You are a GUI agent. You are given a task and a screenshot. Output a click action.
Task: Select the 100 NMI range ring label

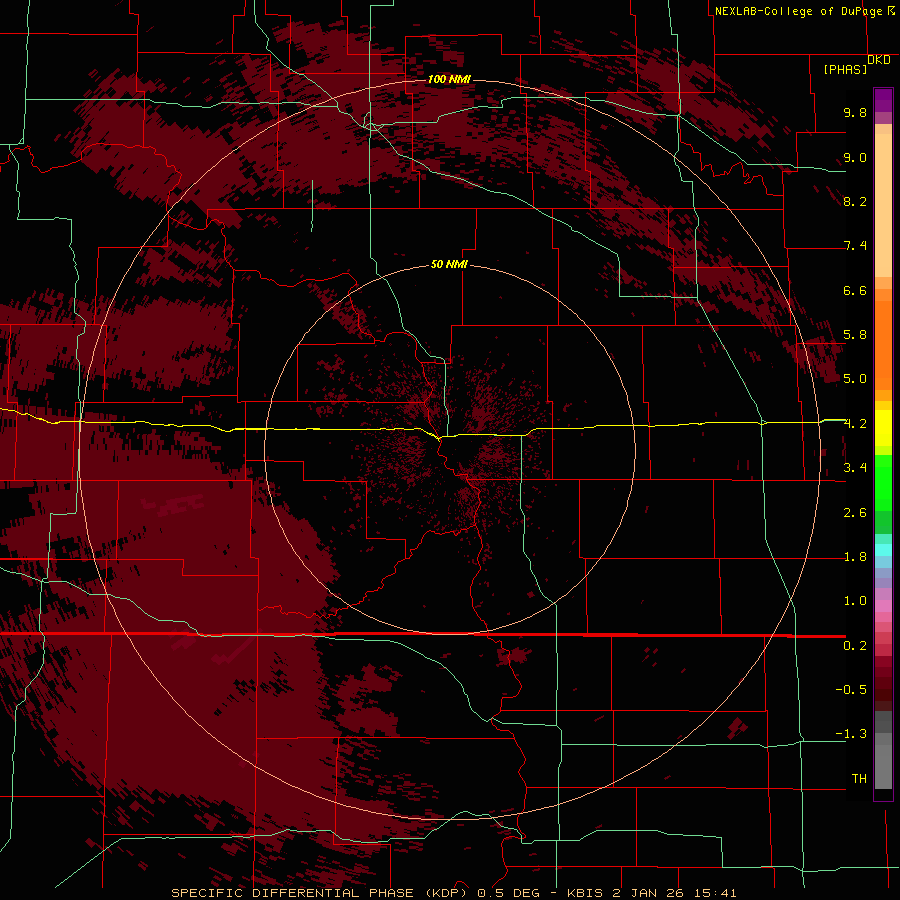449,79
